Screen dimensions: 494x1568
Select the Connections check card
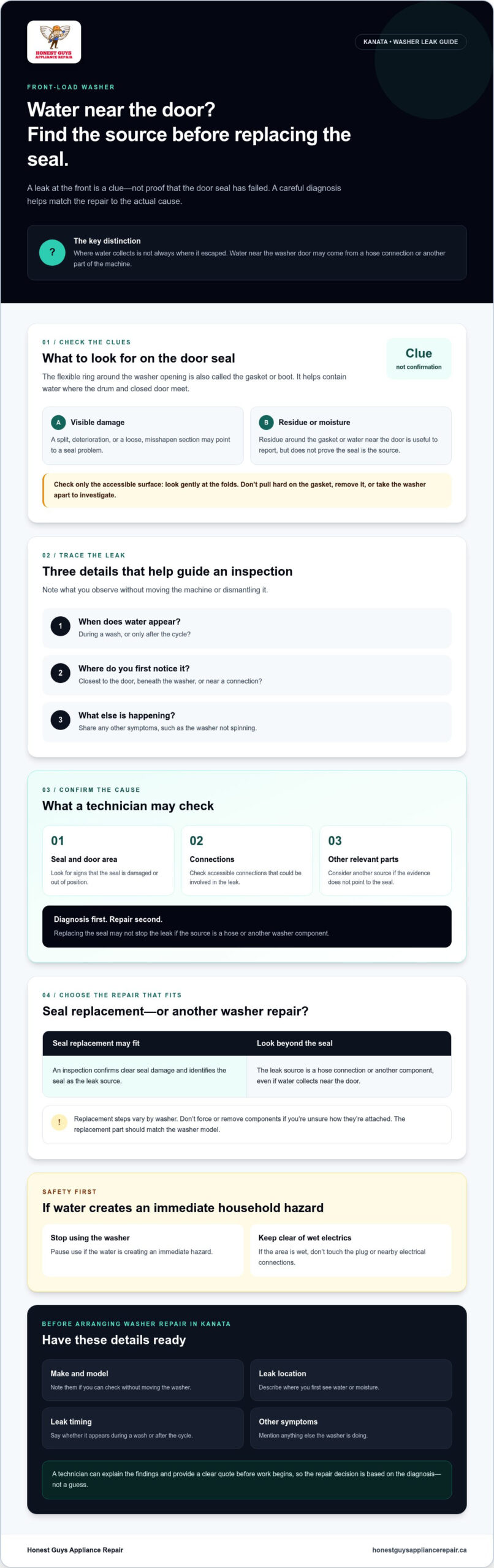point(247,861)
